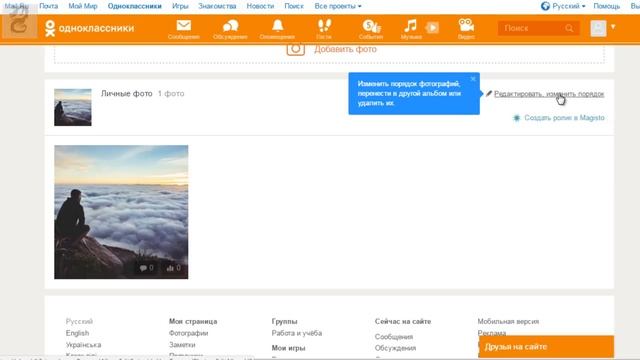Click the Помощь help link
This screenshot has height=360, width=640.
pos(607,6)
